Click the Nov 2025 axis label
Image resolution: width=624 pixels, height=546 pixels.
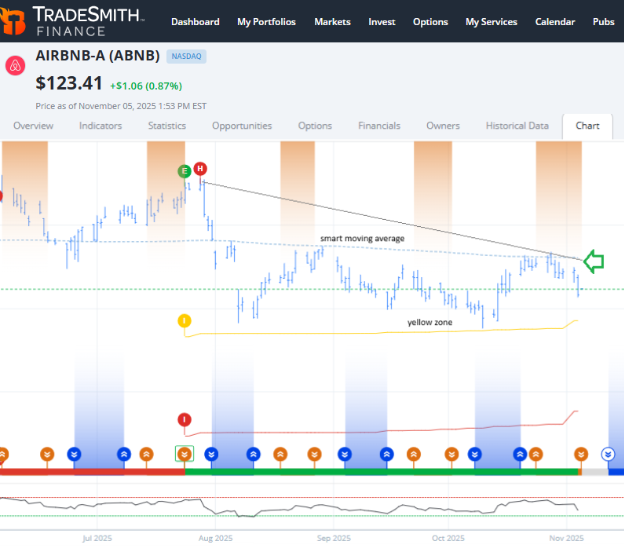(566, 538)
